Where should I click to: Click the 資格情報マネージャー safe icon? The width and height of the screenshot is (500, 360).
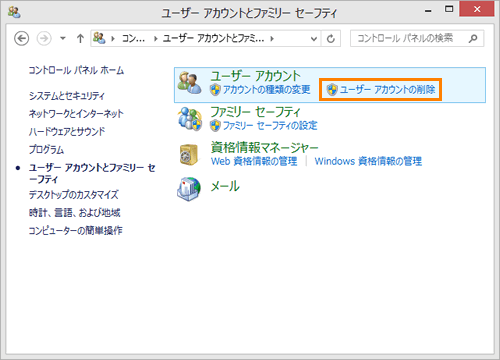coord(189,155)
